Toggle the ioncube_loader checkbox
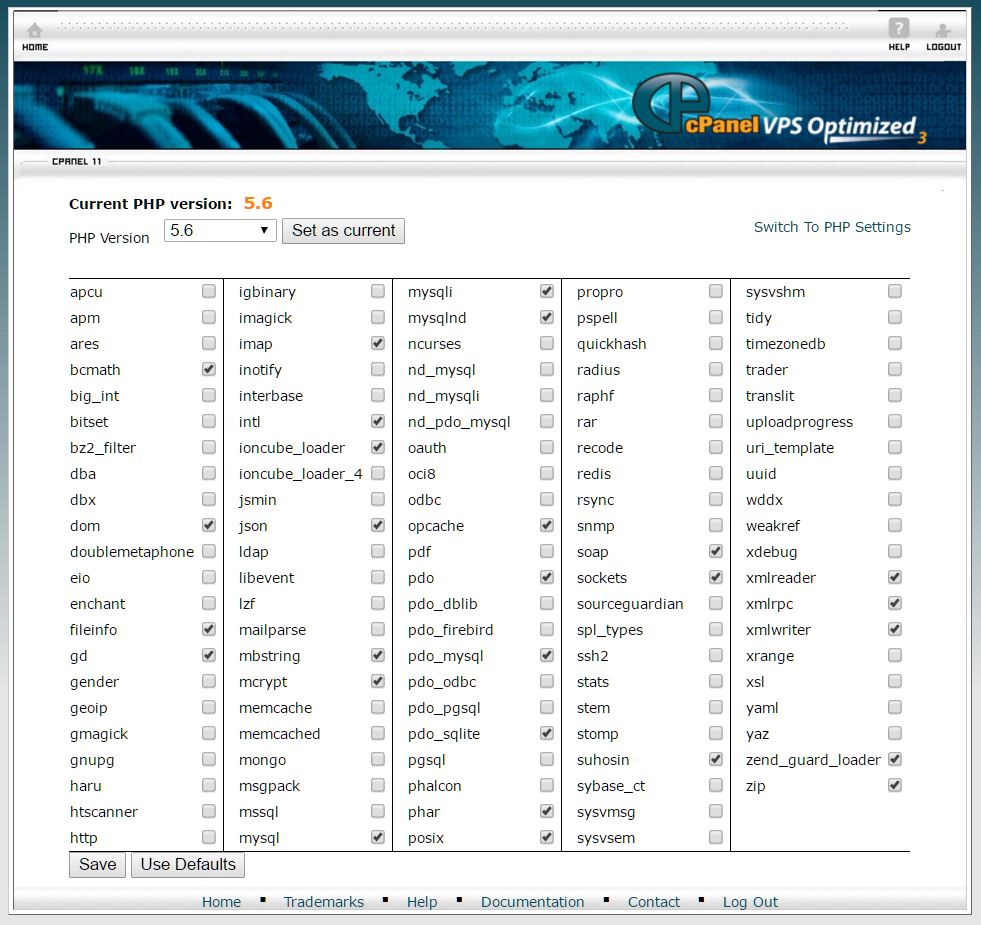This screenshot has width=981, height=925. 378,447
